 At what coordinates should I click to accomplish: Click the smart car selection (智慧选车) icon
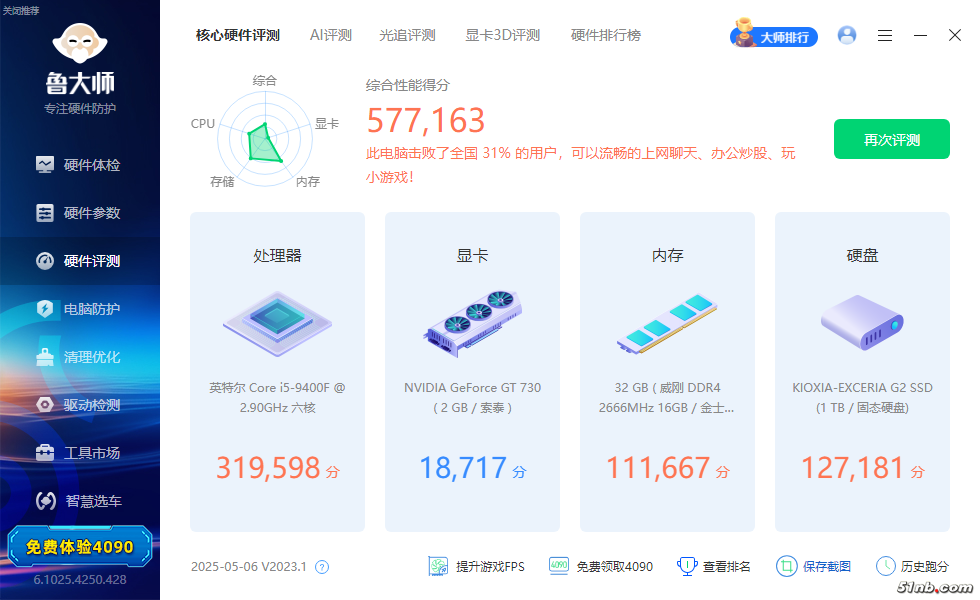point(45,501)
